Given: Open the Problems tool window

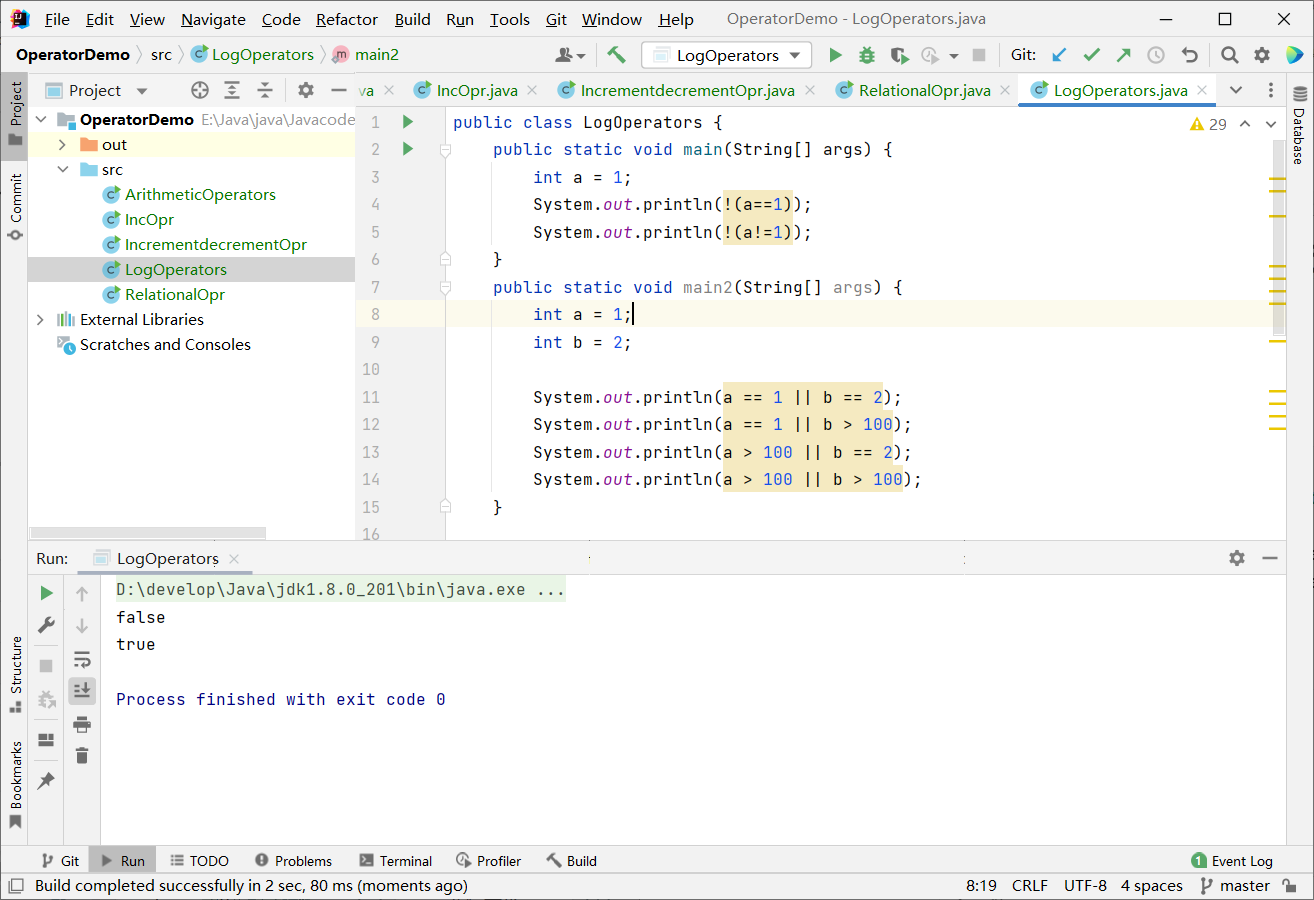Looking at the screenshot, I should [293, 861].
